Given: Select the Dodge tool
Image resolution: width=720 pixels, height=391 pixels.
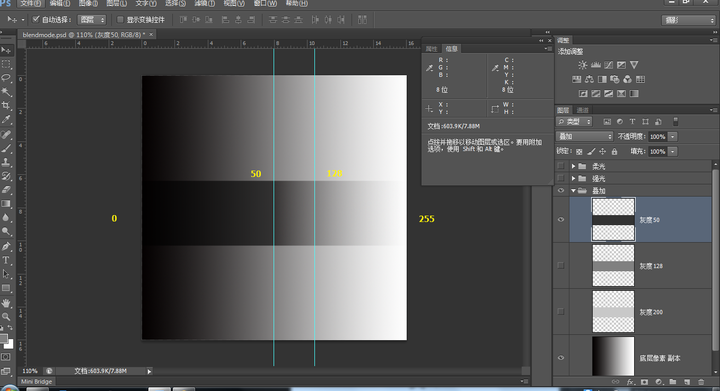Looking at the screenshot, I should 6,231.
